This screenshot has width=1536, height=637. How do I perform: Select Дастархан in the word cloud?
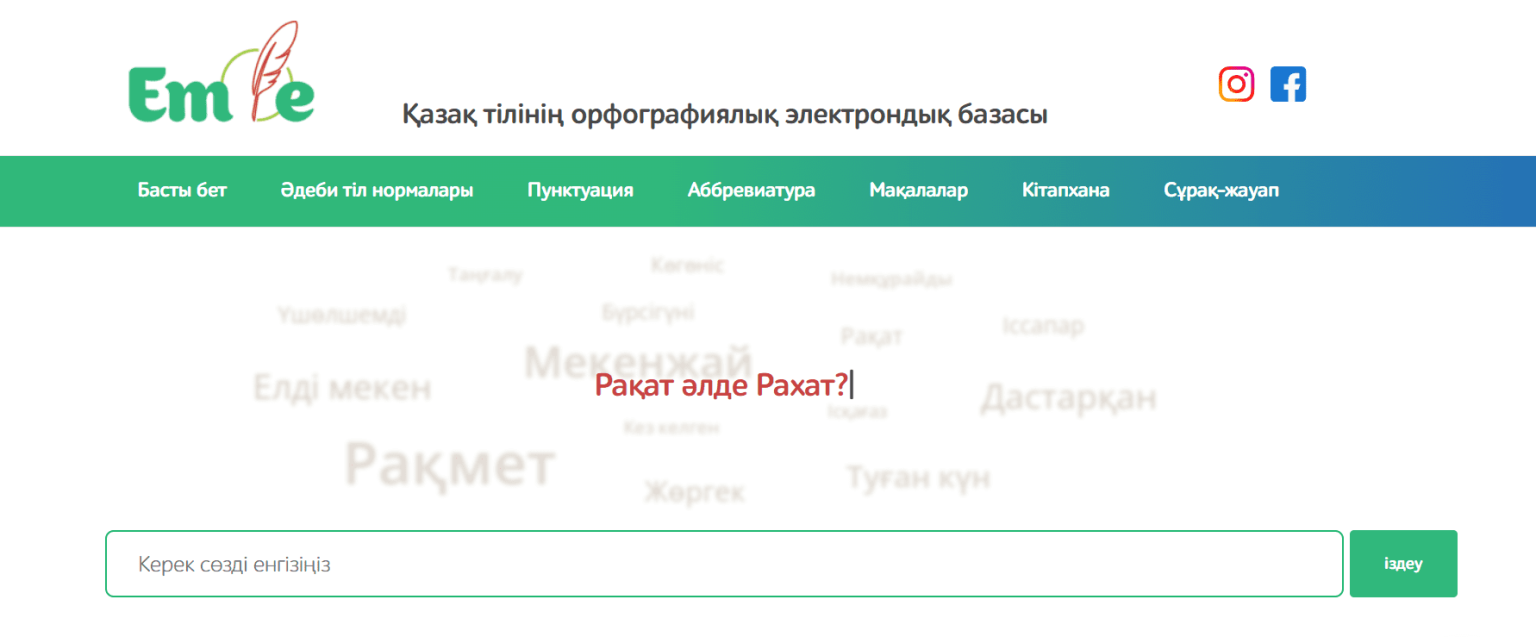1068,397
